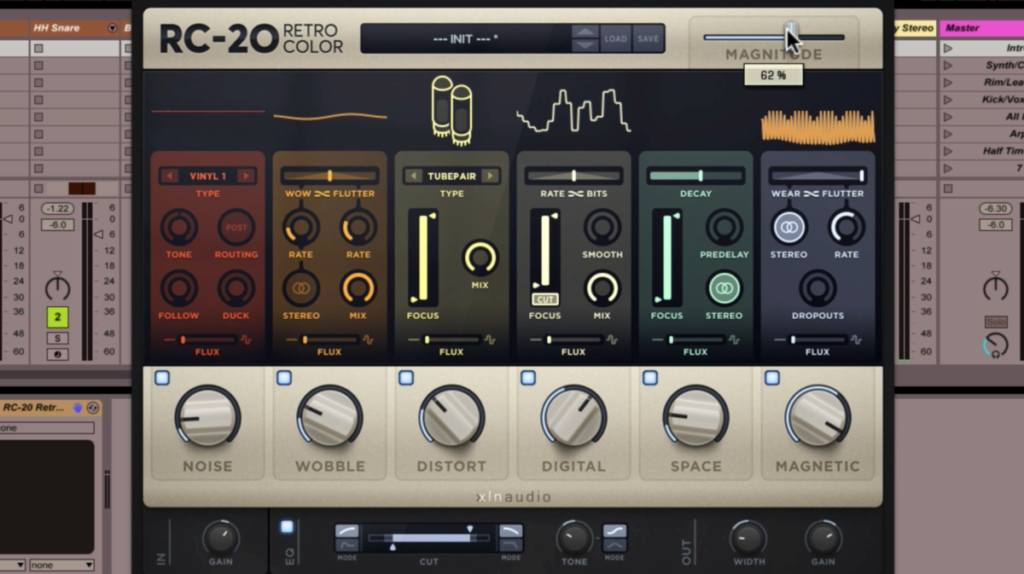
Task: Toggle the Digital module power checkbox
Action: point(528,378)
